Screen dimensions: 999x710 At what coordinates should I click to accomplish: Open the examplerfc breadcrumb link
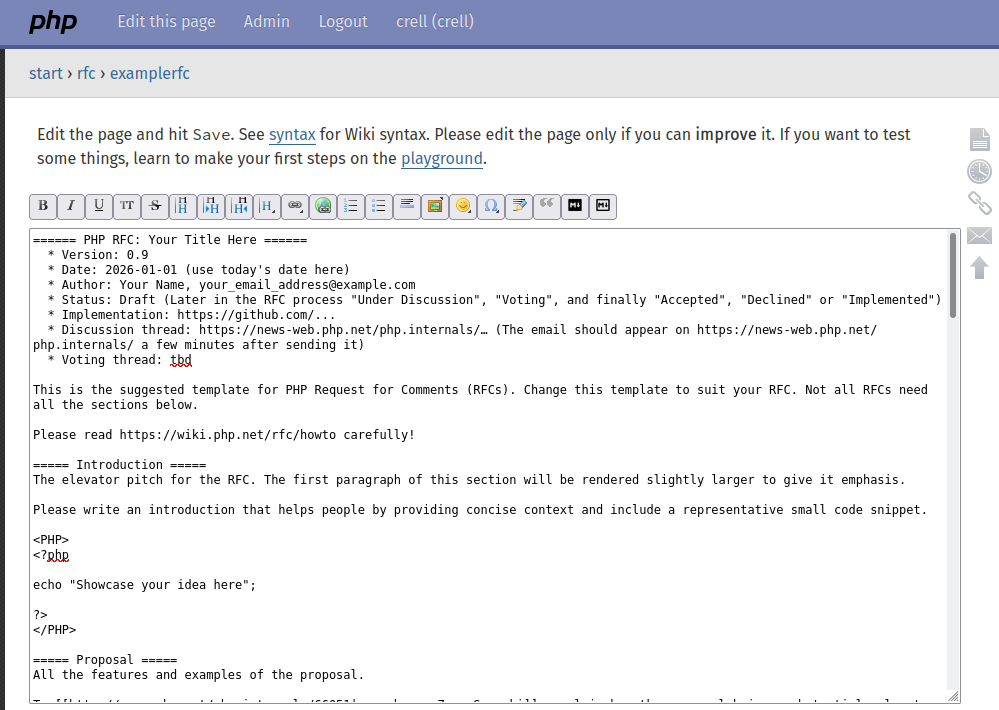tap(150, 73)
